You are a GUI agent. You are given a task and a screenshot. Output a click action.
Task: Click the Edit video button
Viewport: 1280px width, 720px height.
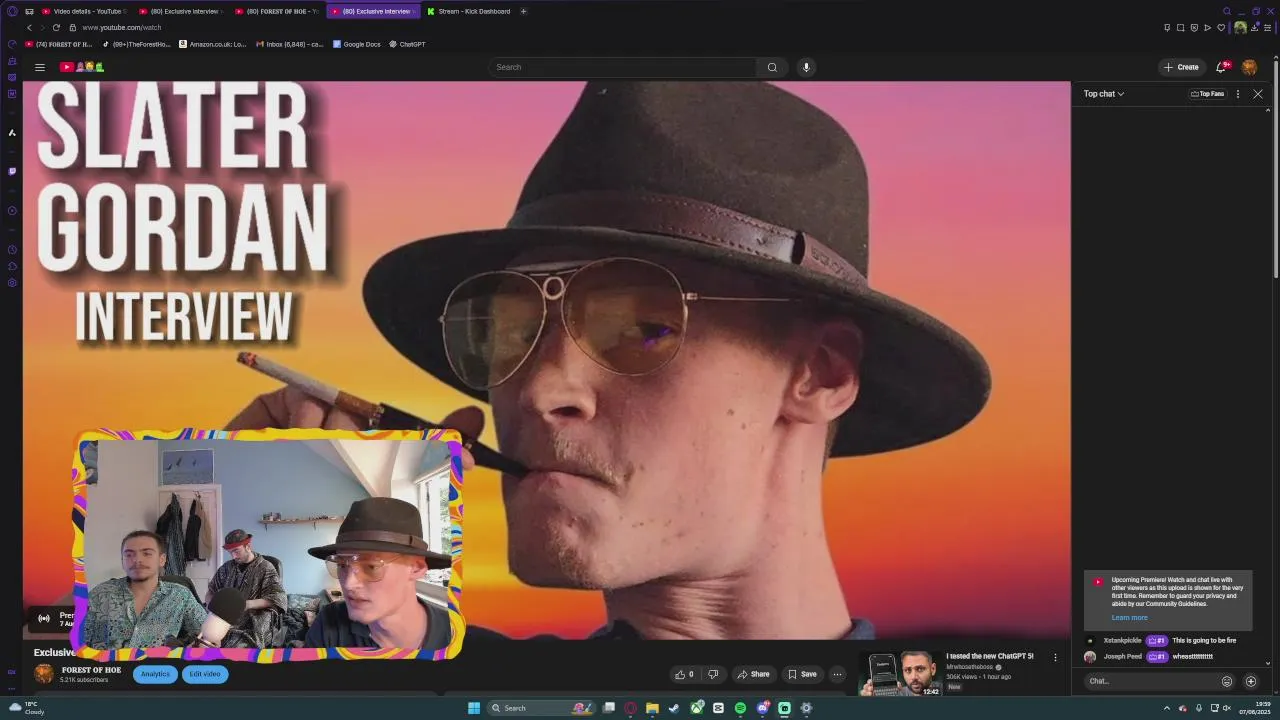pyautogui.click(x=205, y=674)
